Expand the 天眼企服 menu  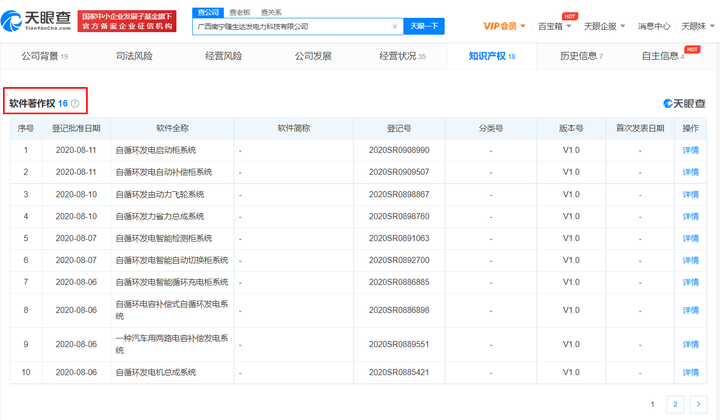tap(604, 26)
